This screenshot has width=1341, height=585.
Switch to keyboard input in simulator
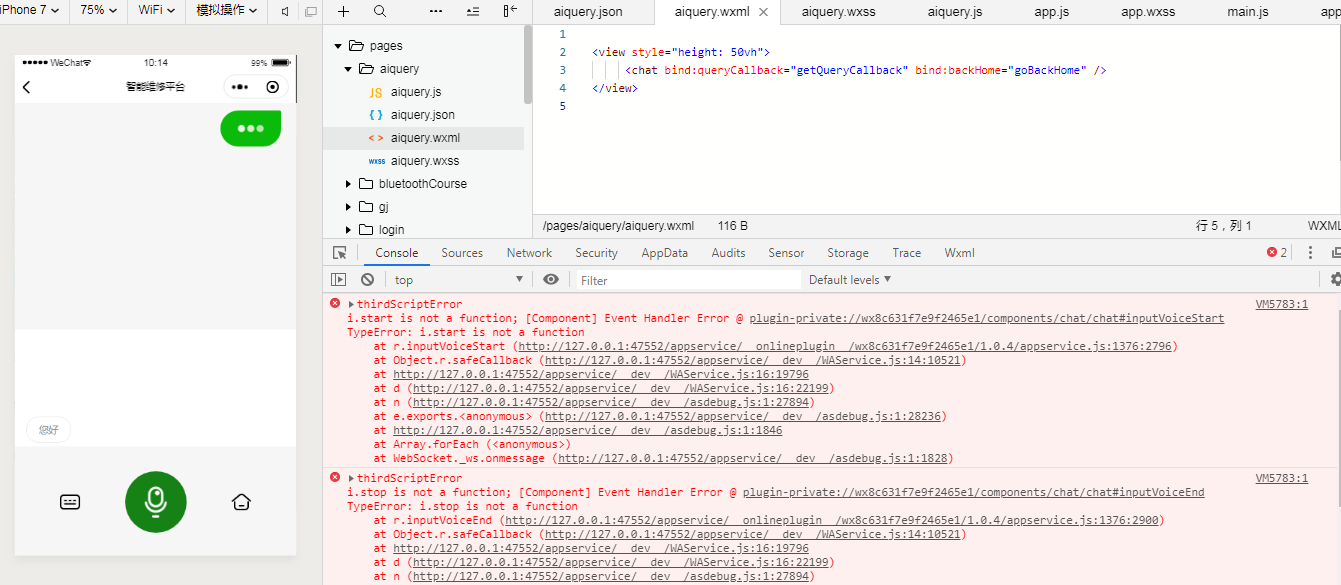point(70,502)
